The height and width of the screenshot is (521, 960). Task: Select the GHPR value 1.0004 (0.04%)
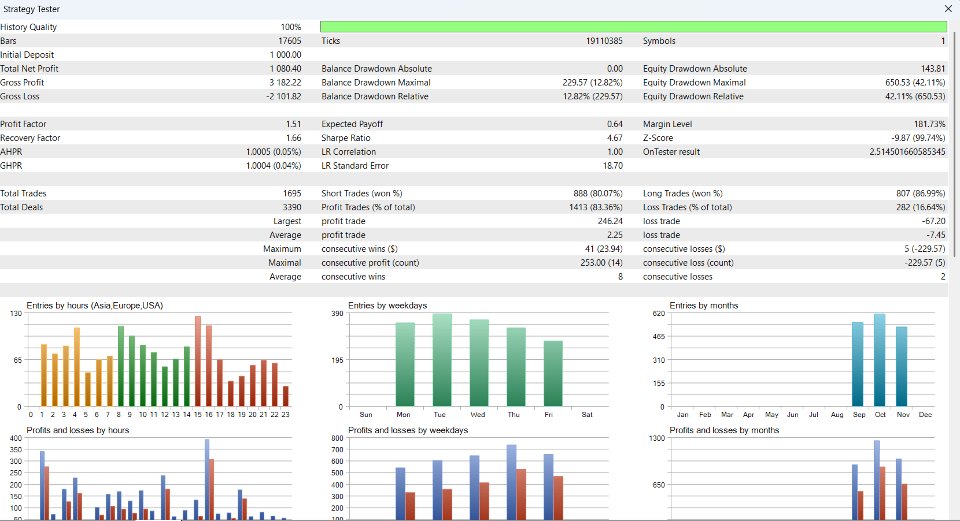point(274,166)
